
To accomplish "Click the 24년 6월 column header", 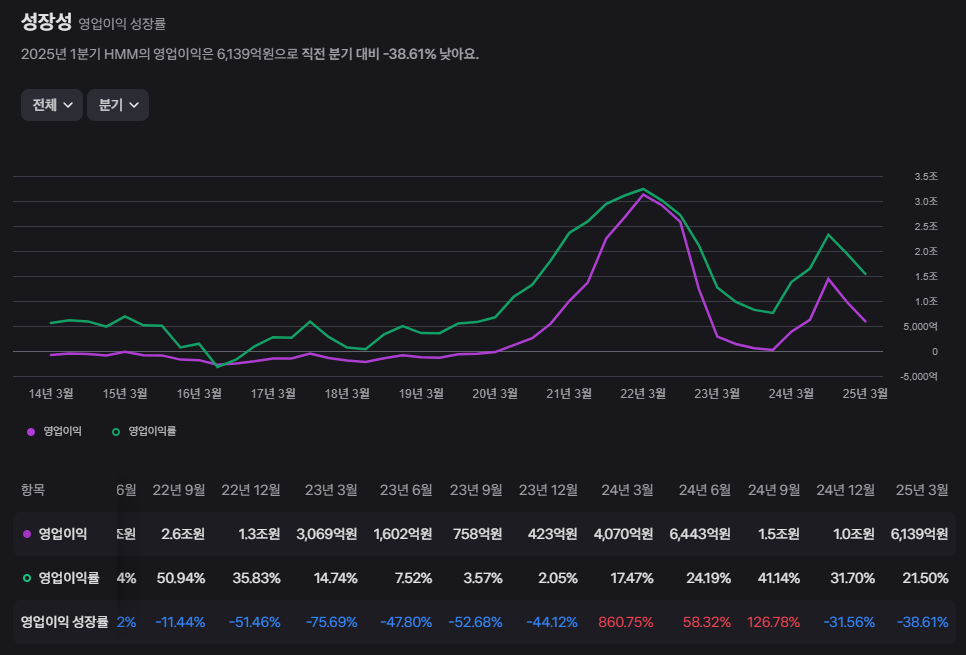I will 705,490.
